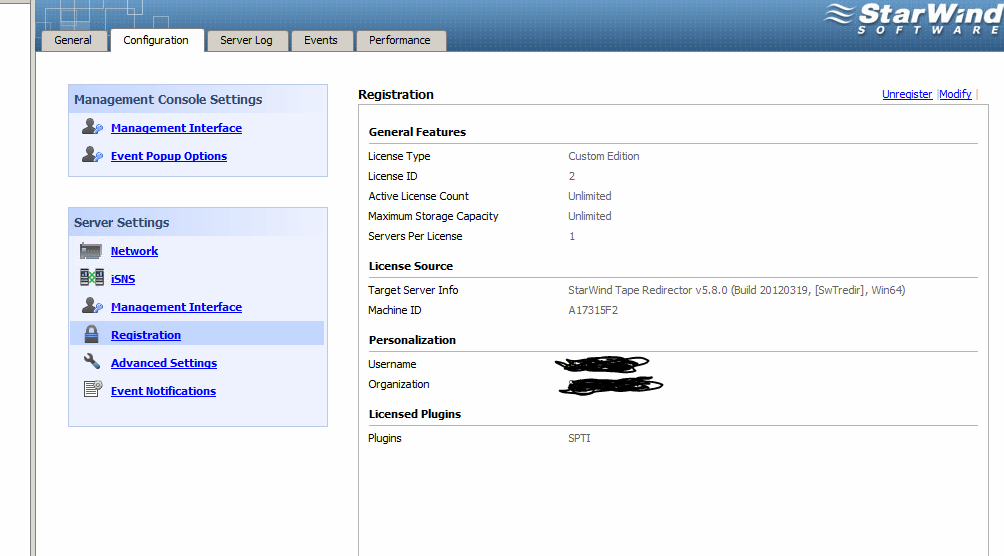Click the Modify link

point(955,94)
